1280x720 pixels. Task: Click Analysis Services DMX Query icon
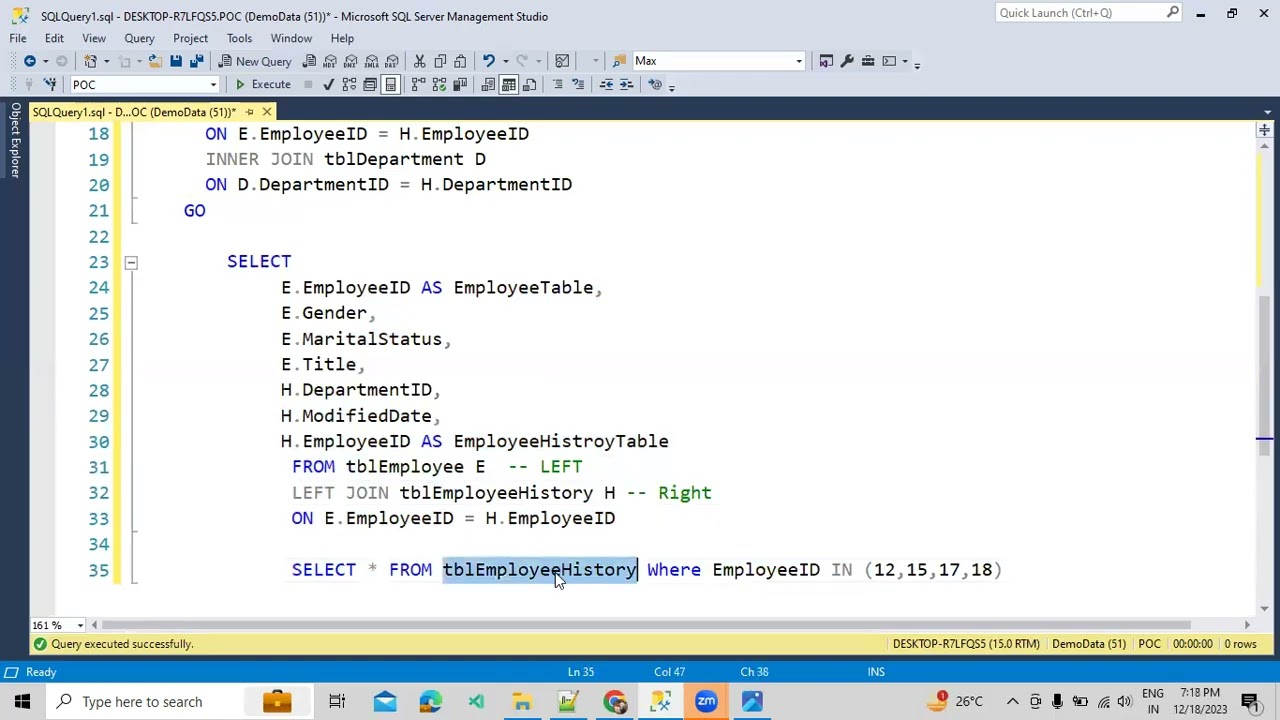coord(350,61)
